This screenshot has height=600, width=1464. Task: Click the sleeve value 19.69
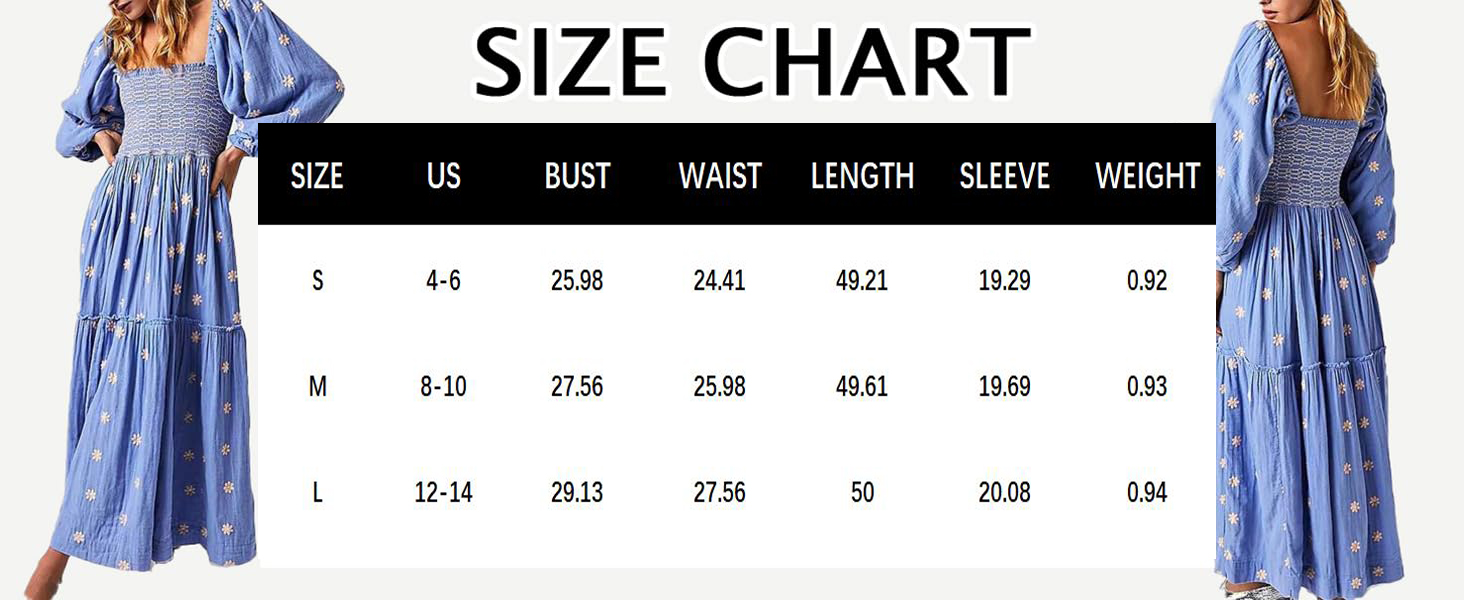pyautogui.click(x=1004, y=387)
